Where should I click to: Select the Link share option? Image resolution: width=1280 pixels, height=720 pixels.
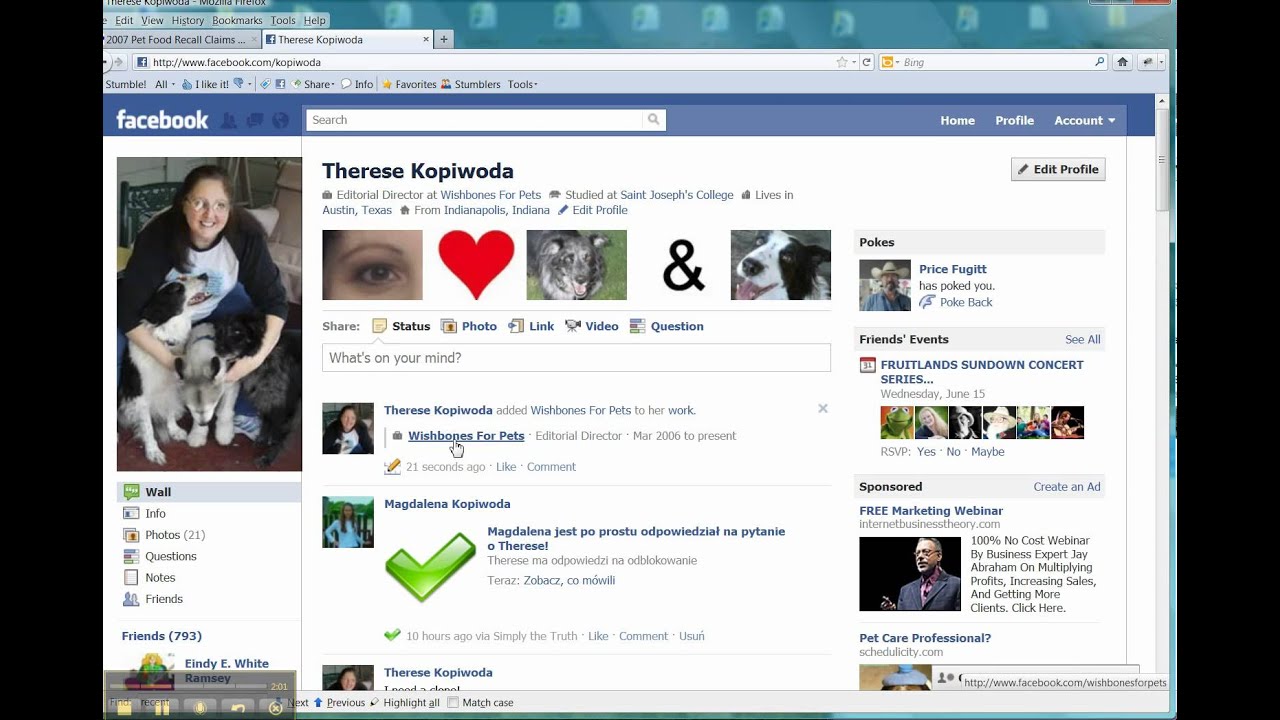[531, 326]
